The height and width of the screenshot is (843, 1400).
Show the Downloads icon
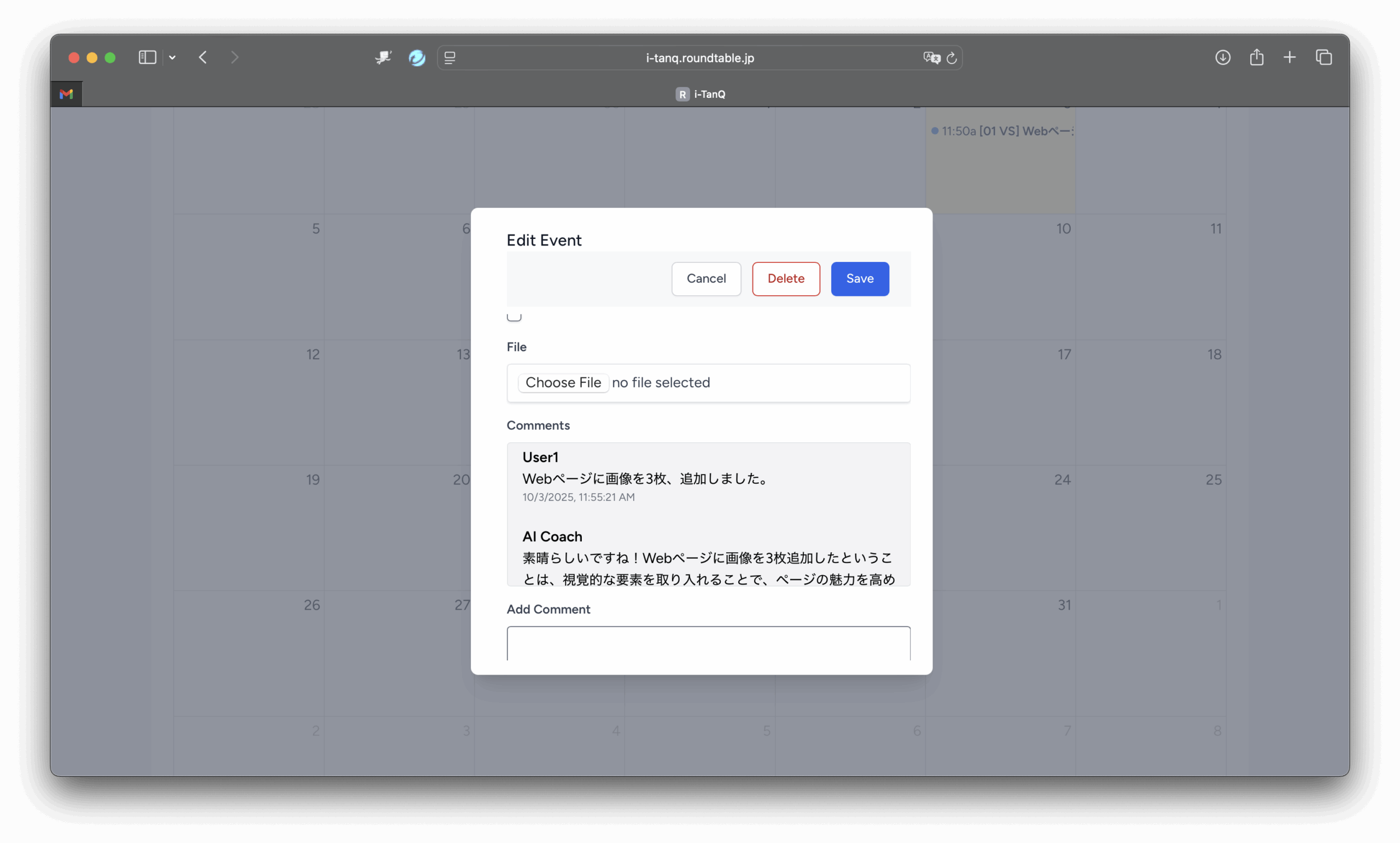(x=1223, y=57)
